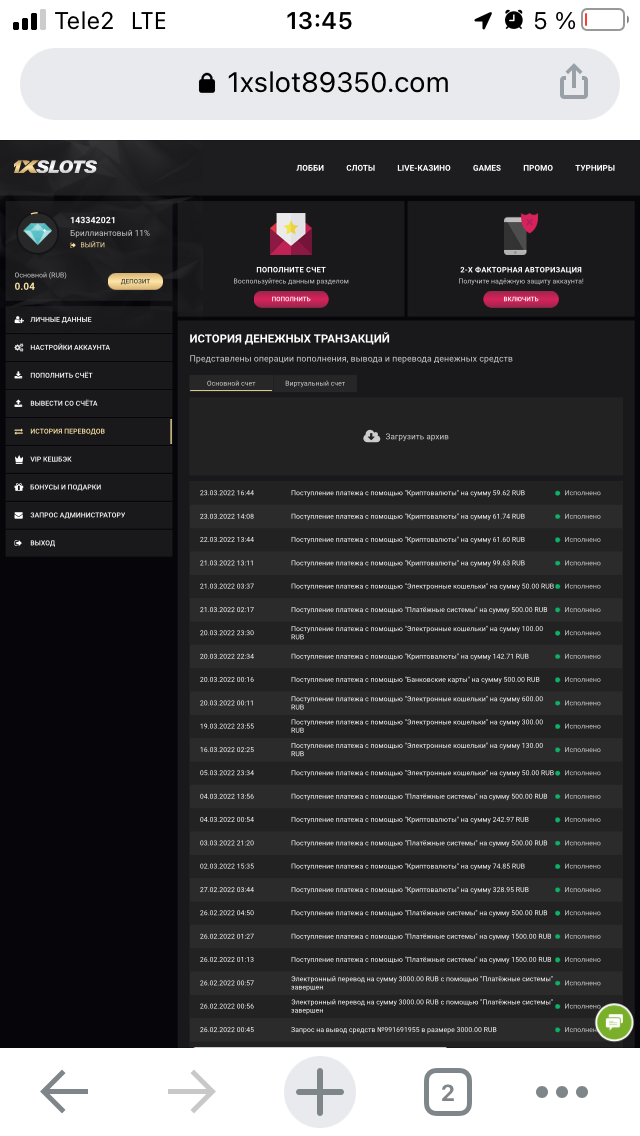Click Выход in the sidebar
Image resolution: width=640 pixels, height=1136 pixels.
(x=88, y=543)
